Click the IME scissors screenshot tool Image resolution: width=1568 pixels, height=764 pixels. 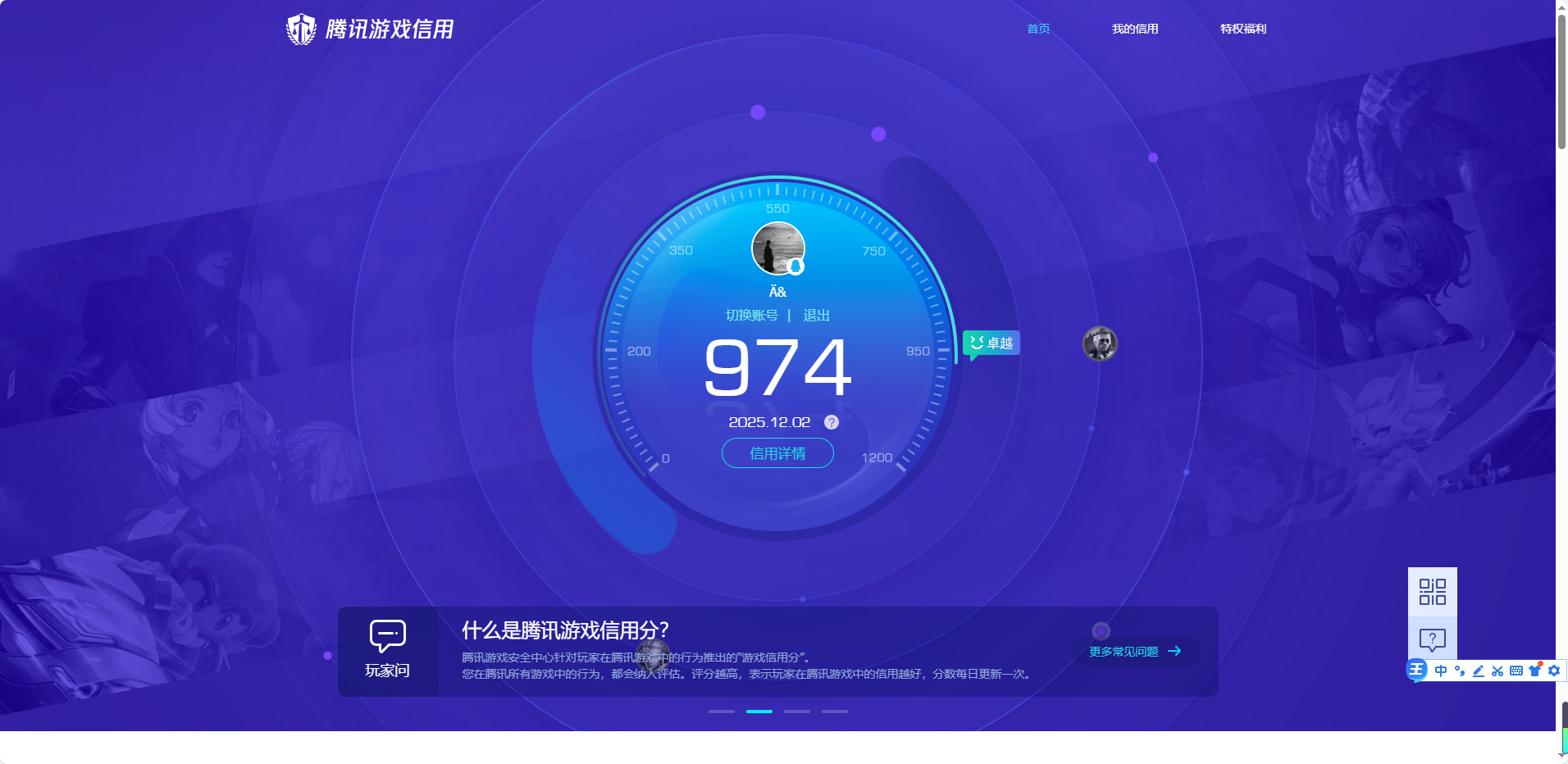(1497, 671)
